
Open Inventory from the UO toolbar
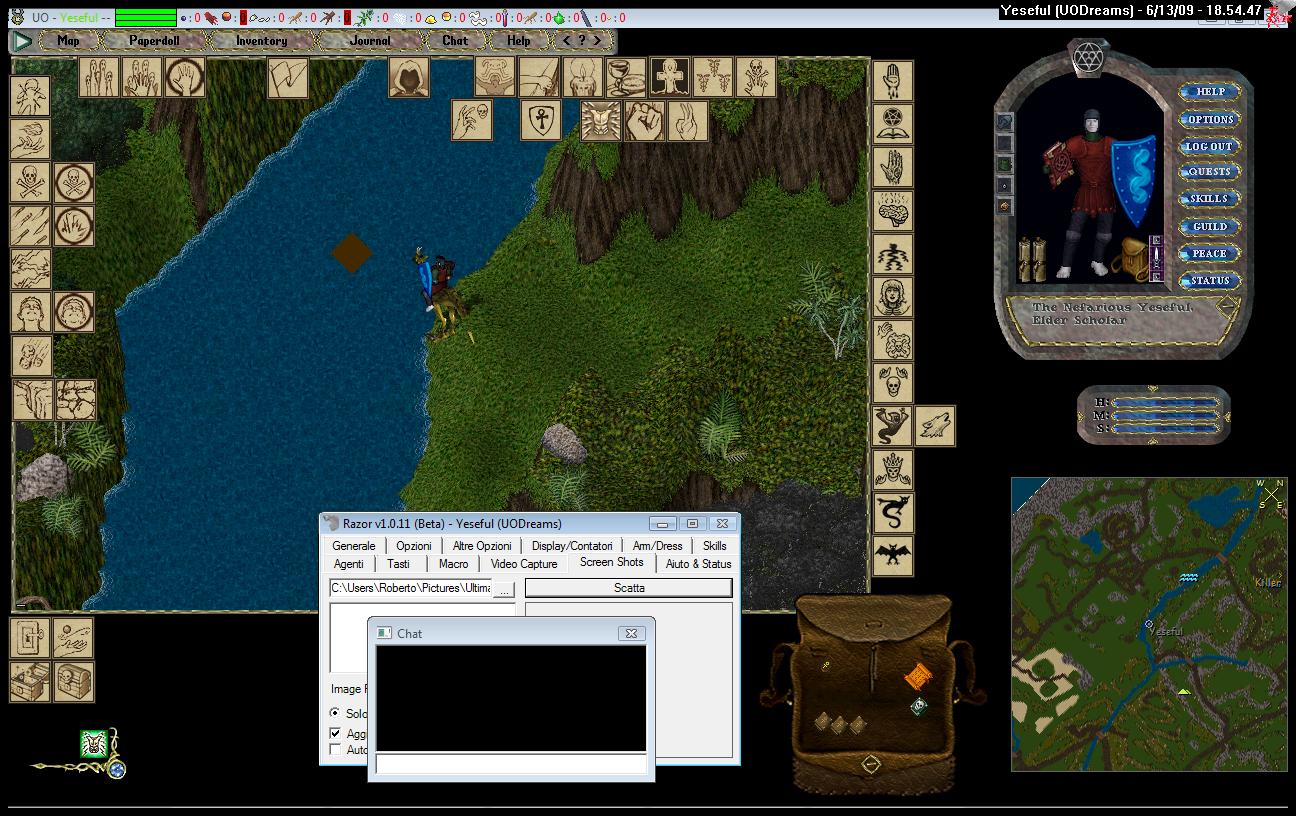(261, 41)
